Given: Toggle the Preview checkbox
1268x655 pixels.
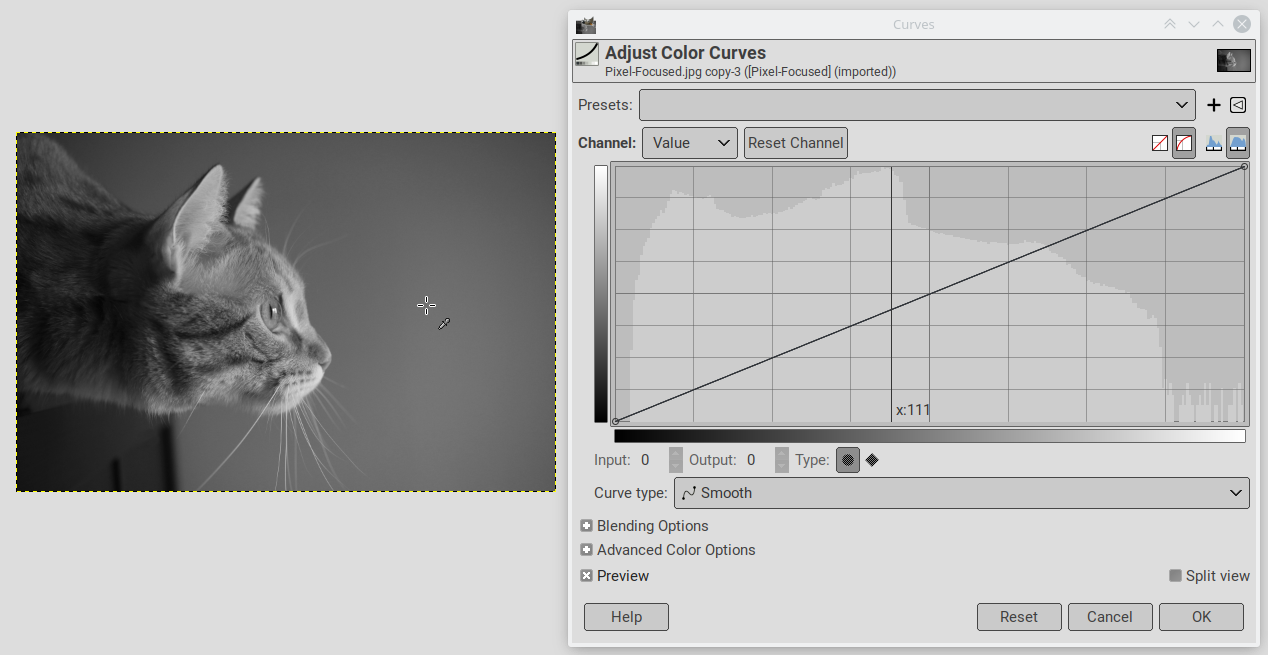Looking at the screenshot, I should [x=586, y=576].
